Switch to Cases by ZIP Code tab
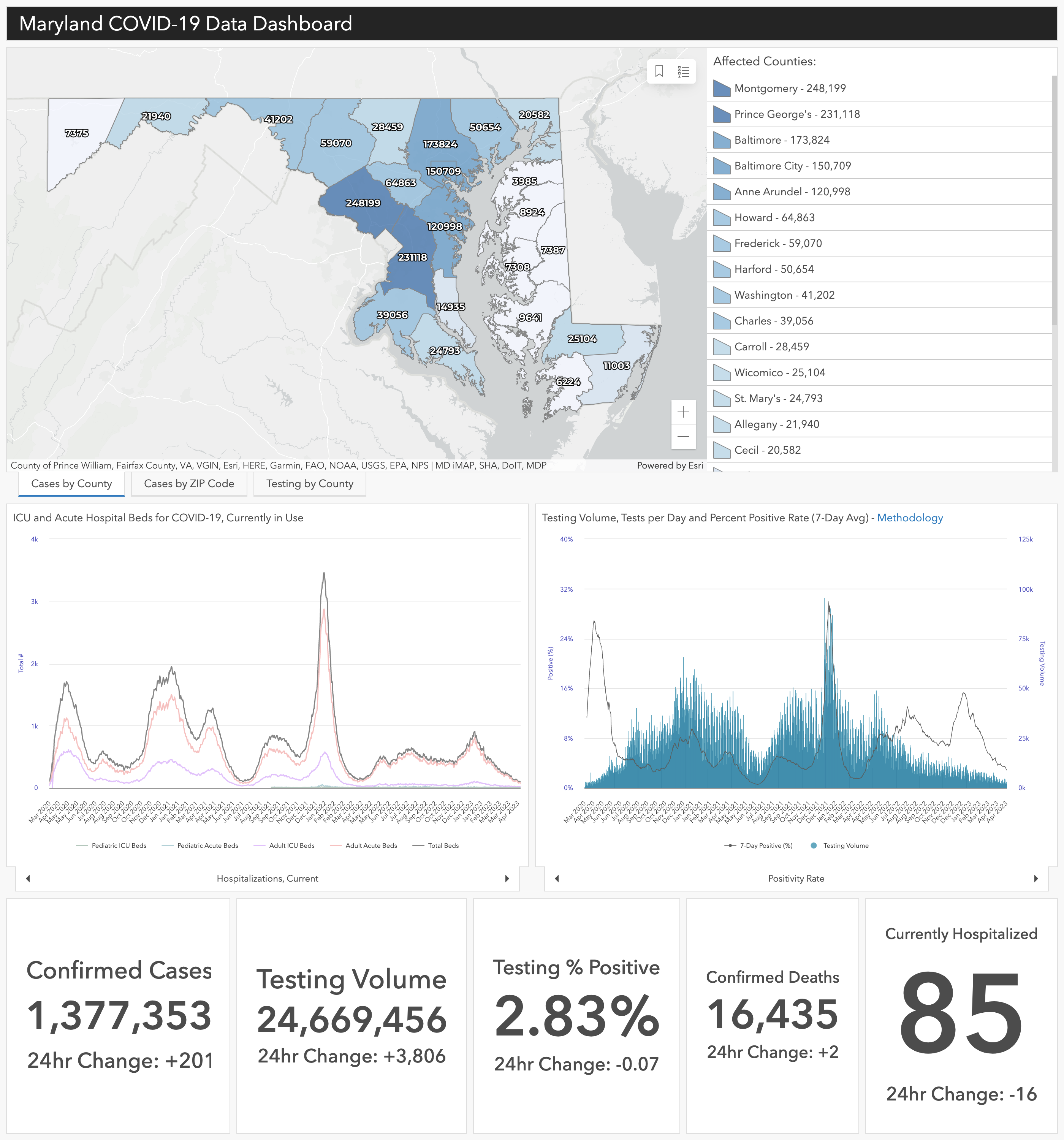1064x1140 pixels. point(189,483)
